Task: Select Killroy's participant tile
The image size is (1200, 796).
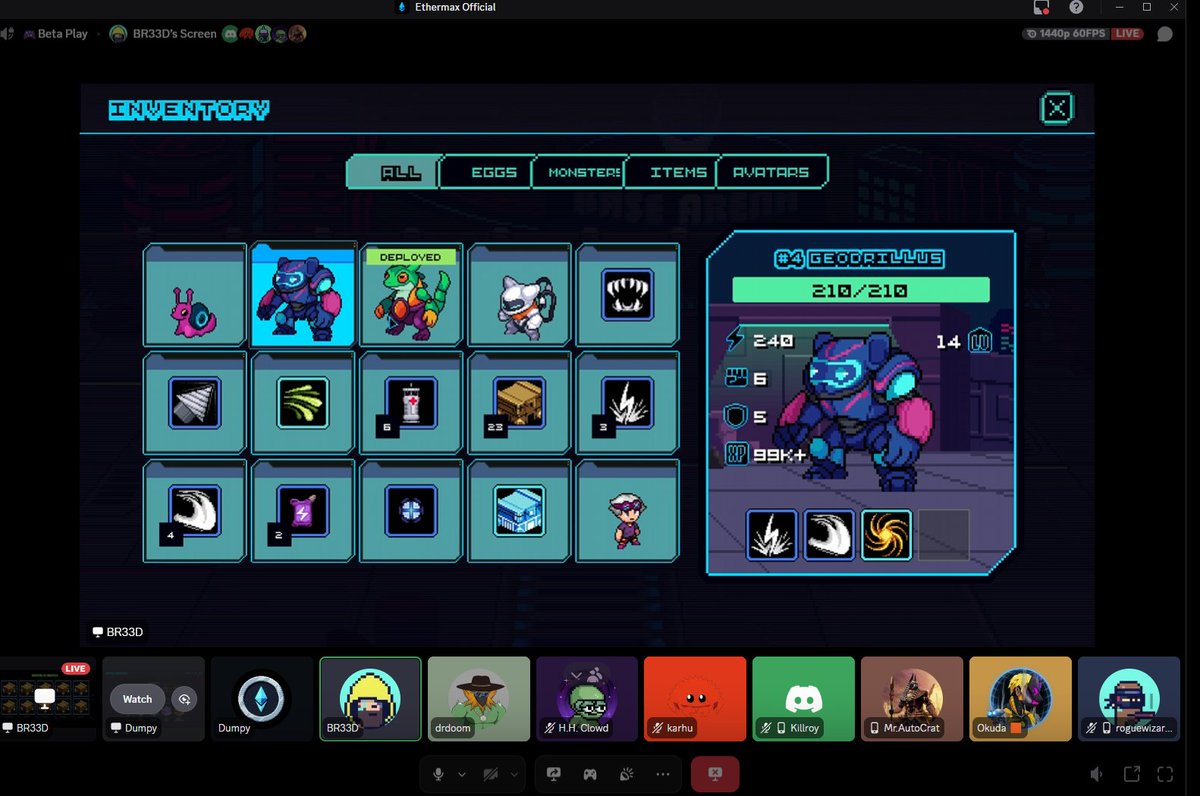Action: [x=803, y=698]
